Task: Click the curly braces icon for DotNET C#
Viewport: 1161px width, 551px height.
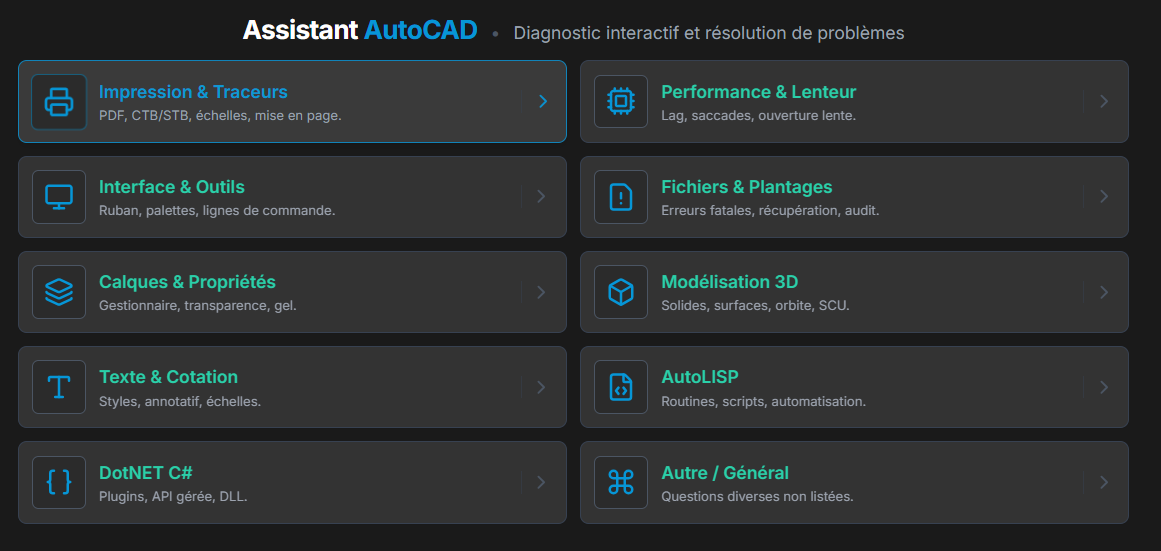Action: (x=59, y=482)
